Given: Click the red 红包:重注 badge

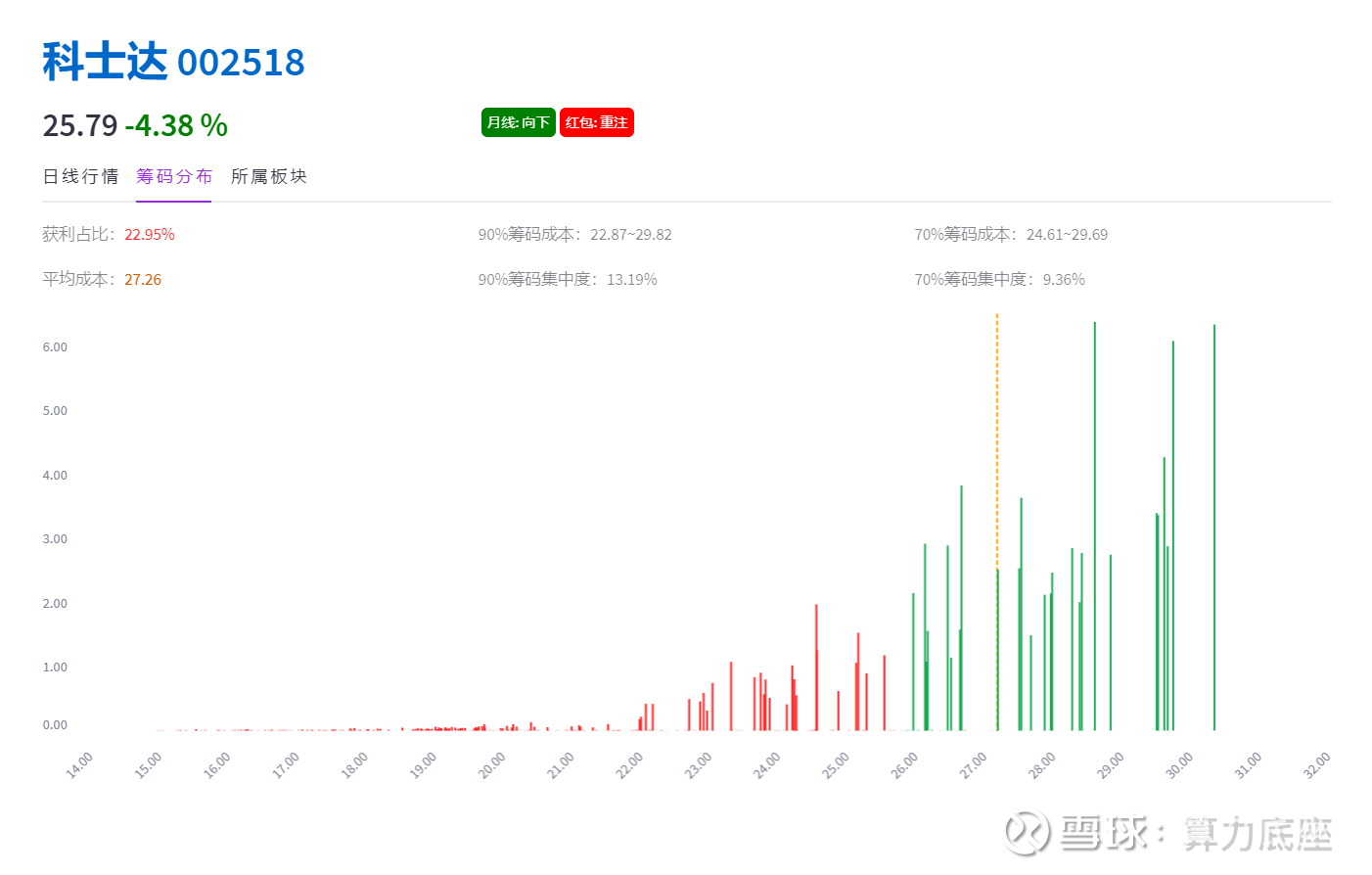Looking at the screenshot, I should pyautogui.click(x=597, y=122).
